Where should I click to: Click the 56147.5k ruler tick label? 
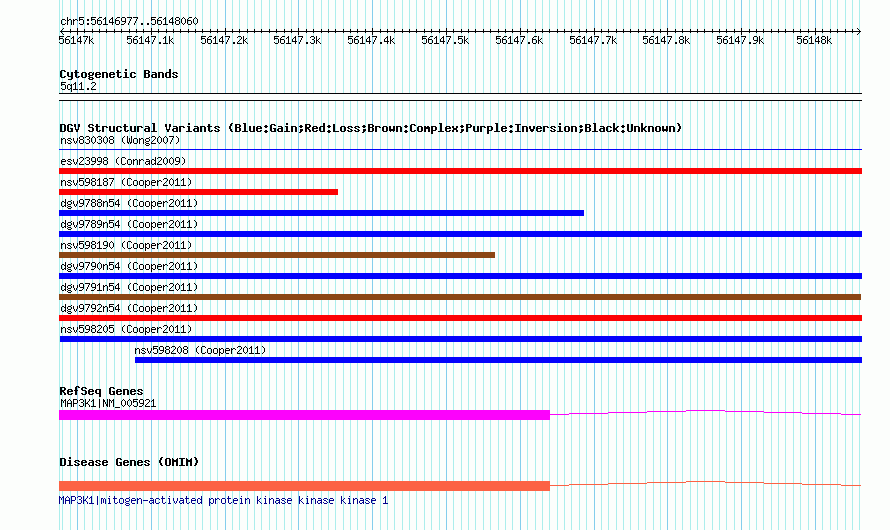446,40
